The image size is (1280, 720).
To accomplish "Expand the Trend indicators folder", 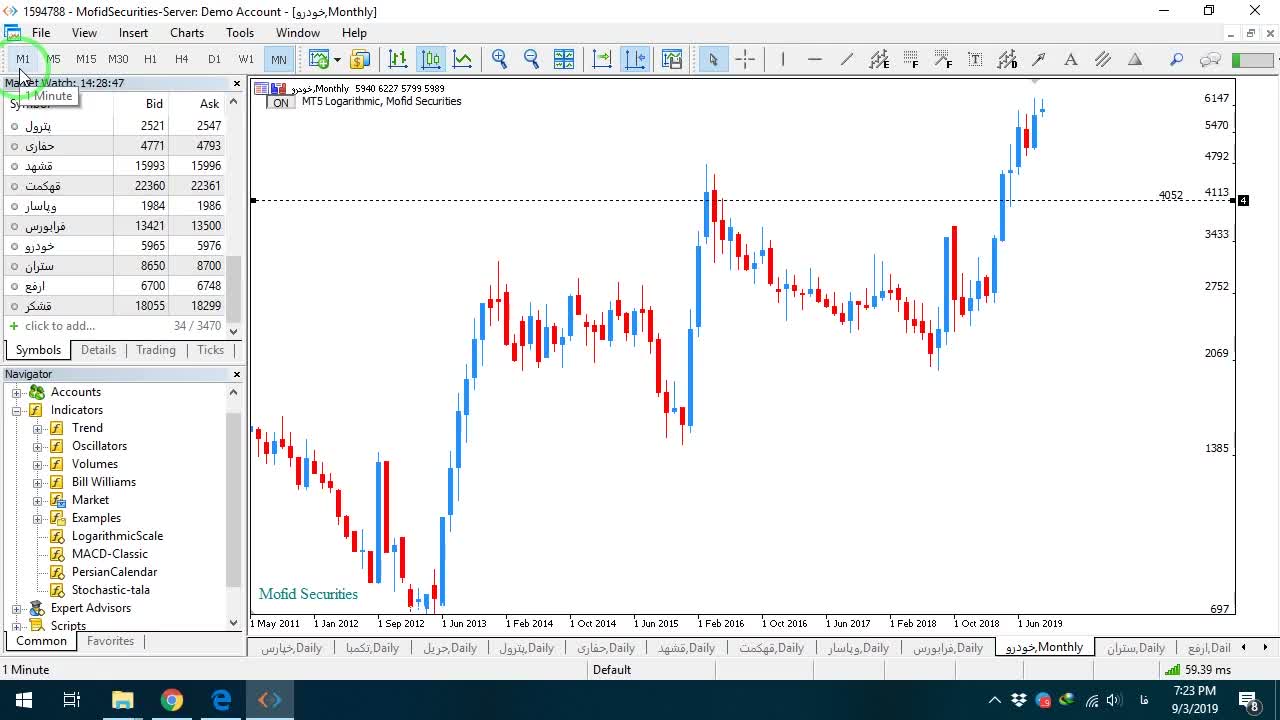I will pyautogui.click(x=38, y=428).
